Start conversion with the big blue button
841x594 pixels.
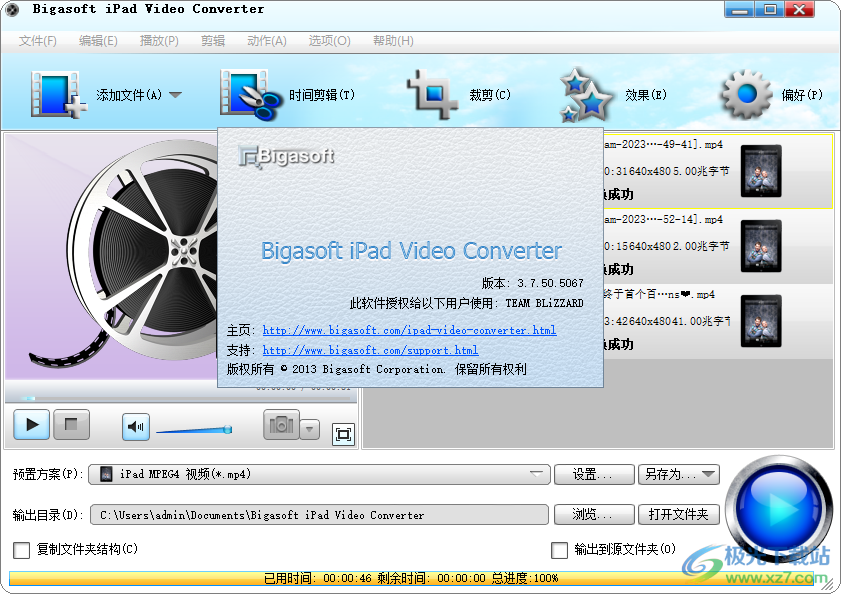(779, 502)
